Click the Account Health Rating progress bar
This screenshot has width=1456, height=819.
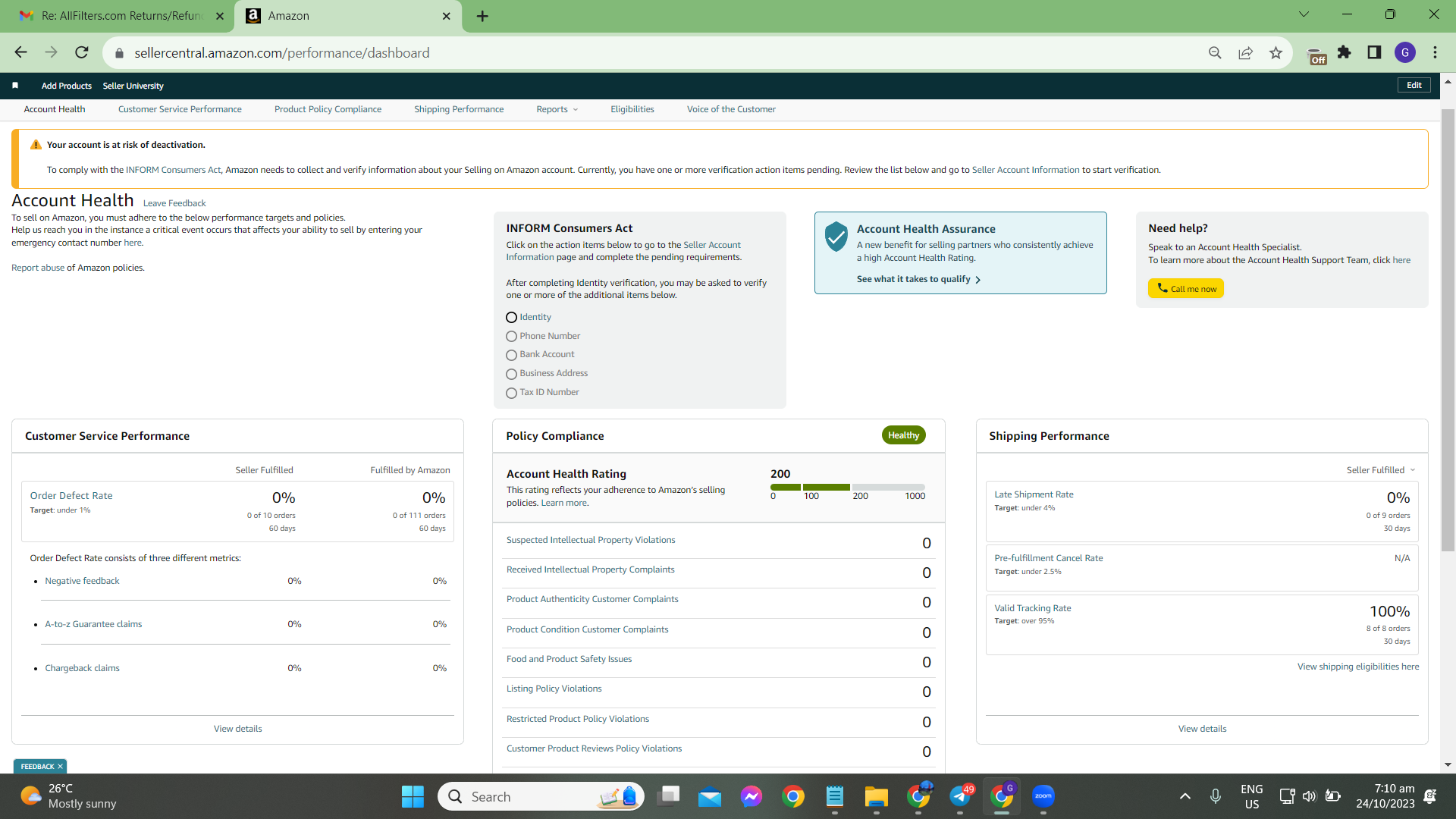(x=848, y=487)
